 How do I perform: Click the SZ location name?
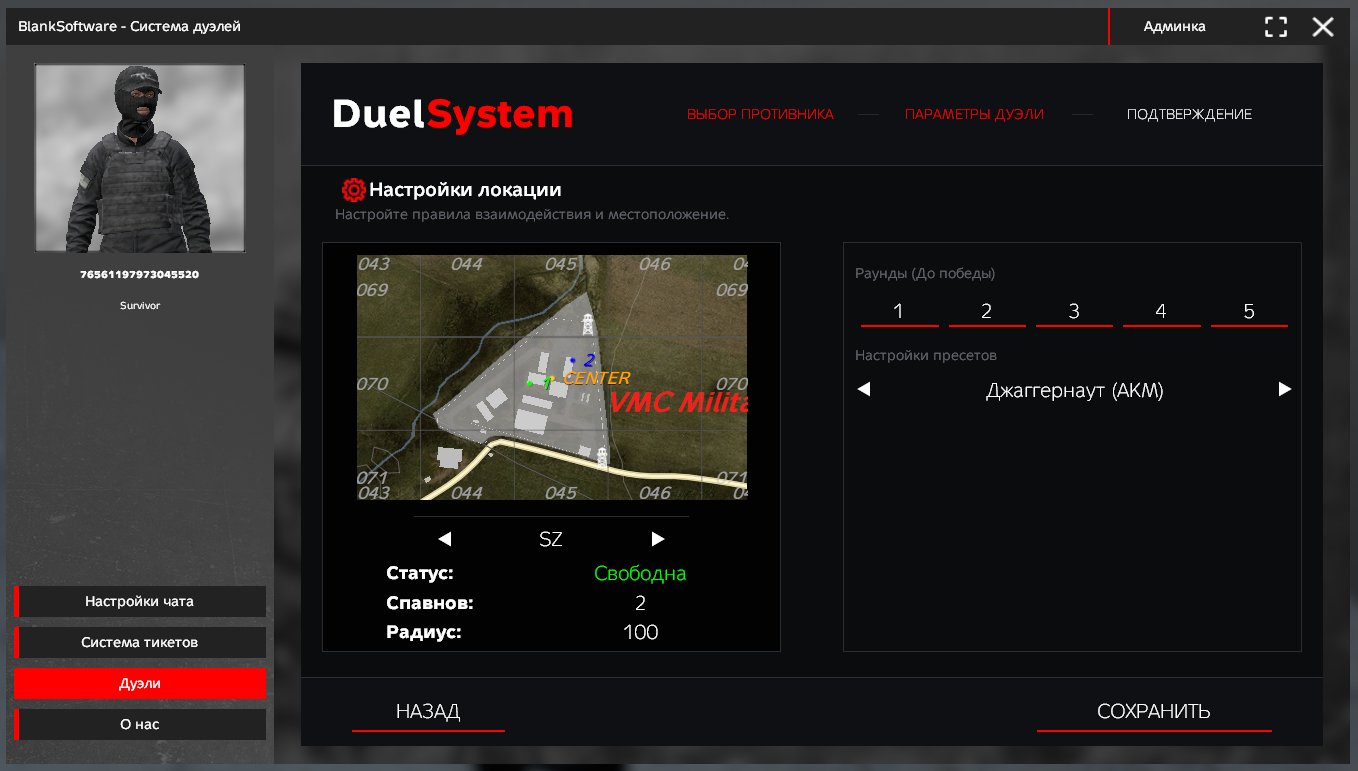(x=551, y=539)
